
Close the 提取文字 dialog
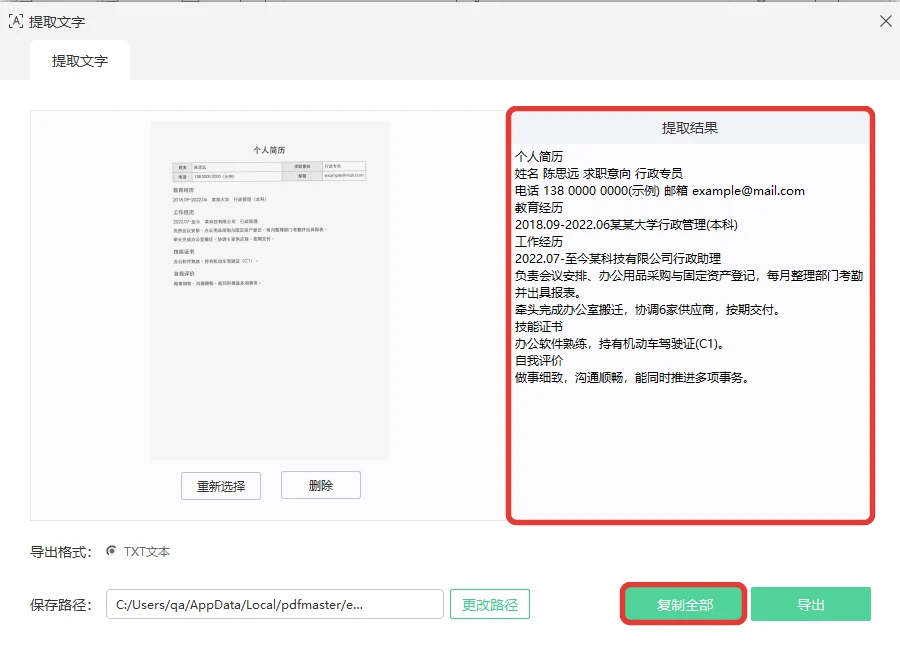click(886, 21)
